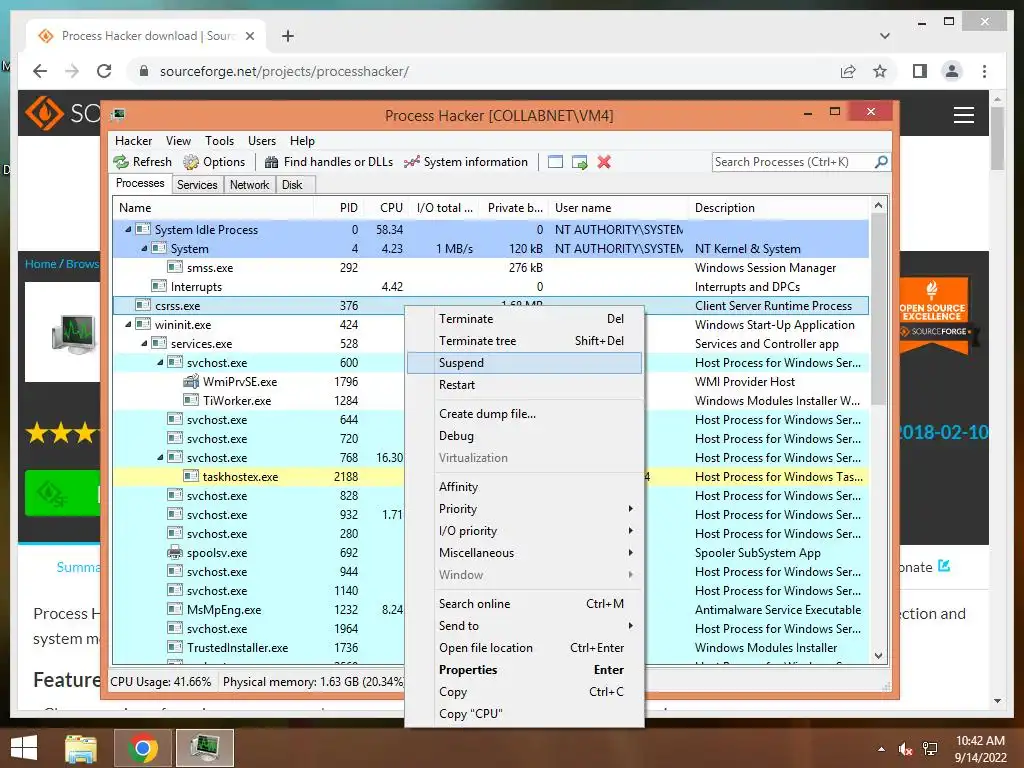Open Properties from context menu
1024x768 pixels.
coord(524,670)
